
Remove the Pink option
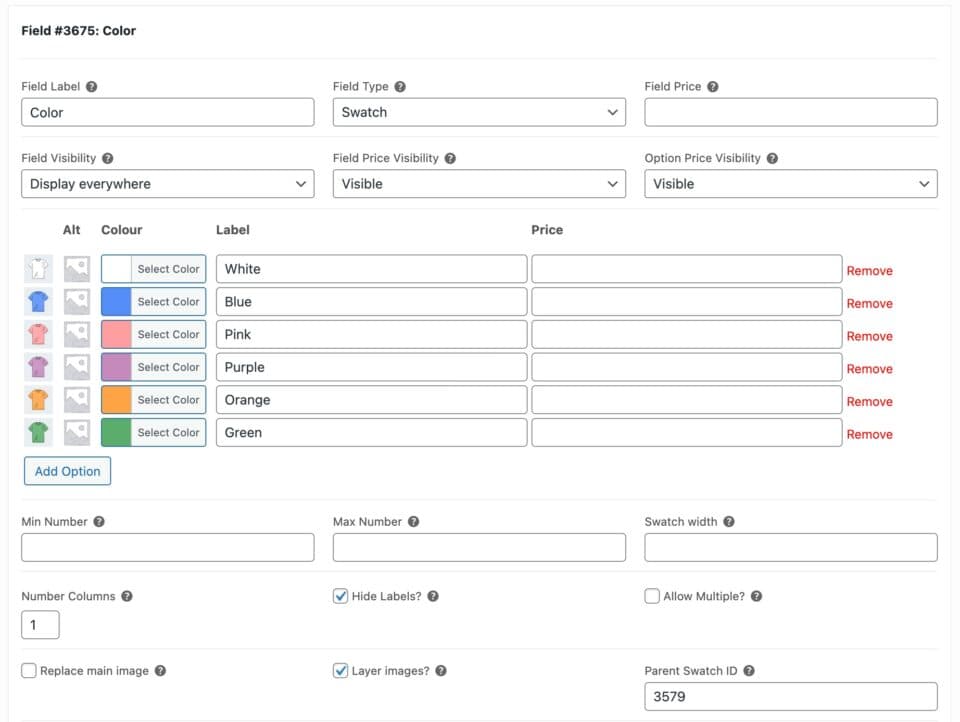tap(869, 336)
